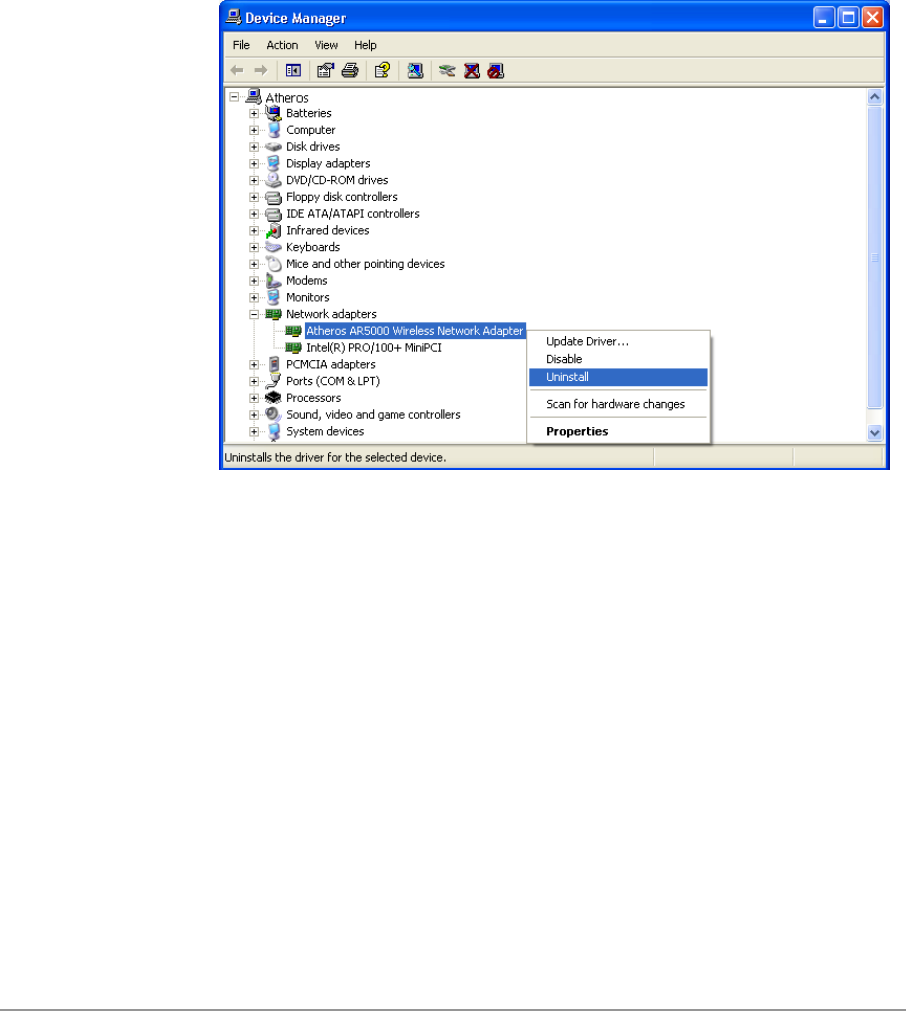Click the Uninstall toolbar icon
Image resolution: width=906 pixels, height=1011 pixels.
click(471, 70)
